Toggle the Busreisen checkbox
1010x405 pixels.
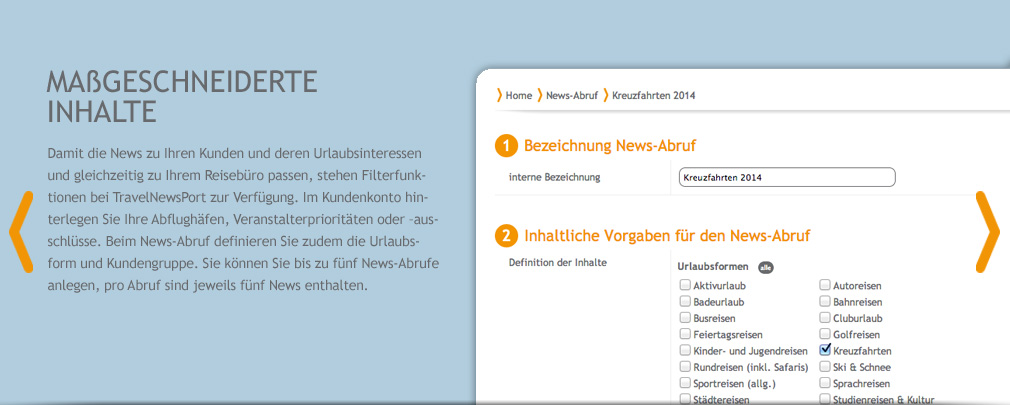click(x=685, y=318)
